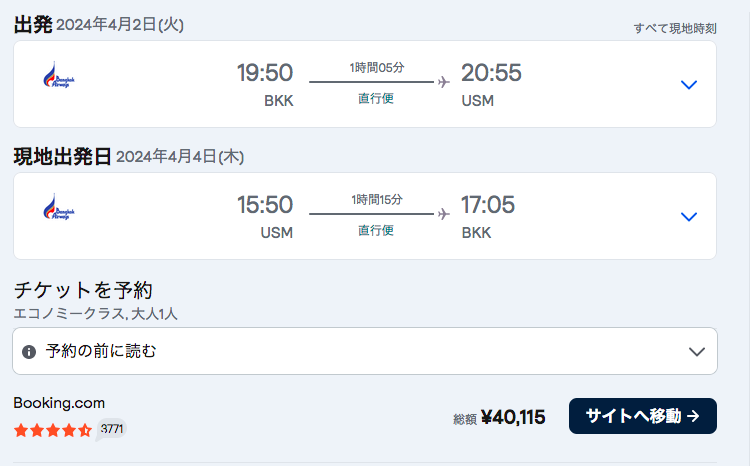Expand the outbound BKK to USM flight details

click(x=688, y=85)
